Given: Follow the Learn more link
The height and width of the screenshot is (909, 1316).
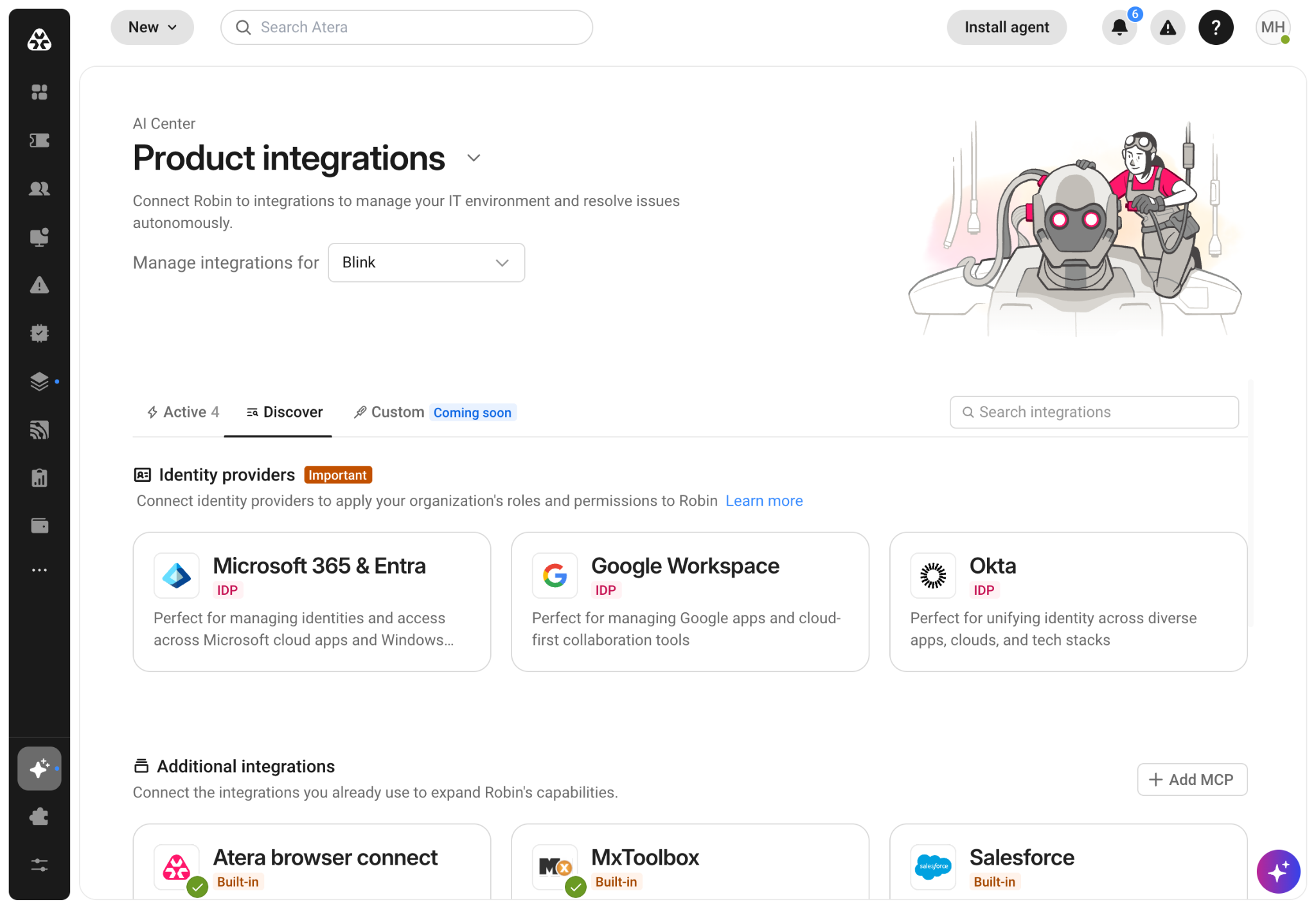Looking at the screenshot, I should tap(764, 501).
